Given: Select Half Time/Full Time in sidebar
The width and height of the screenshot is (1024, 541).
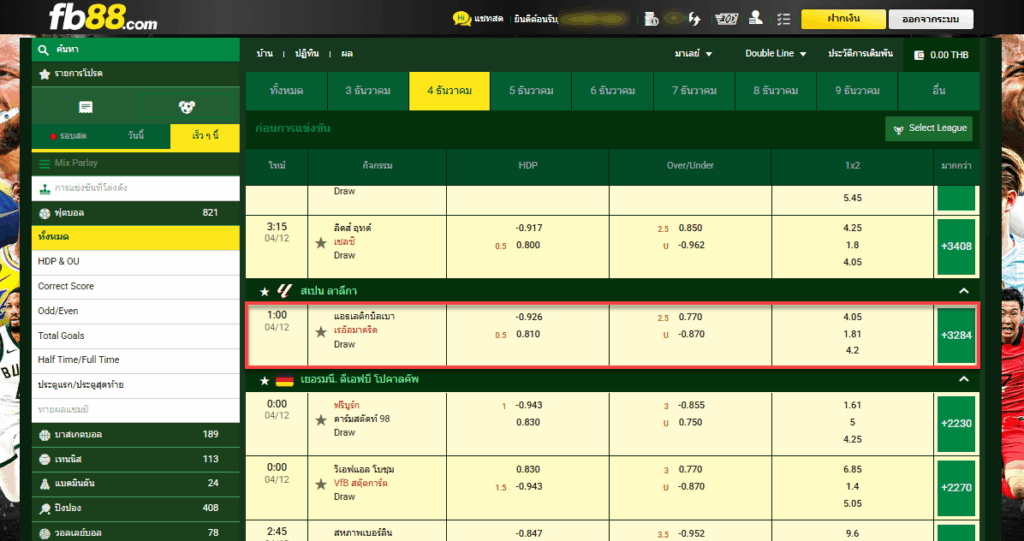Looking at the screenshot, I should point(135,360).
